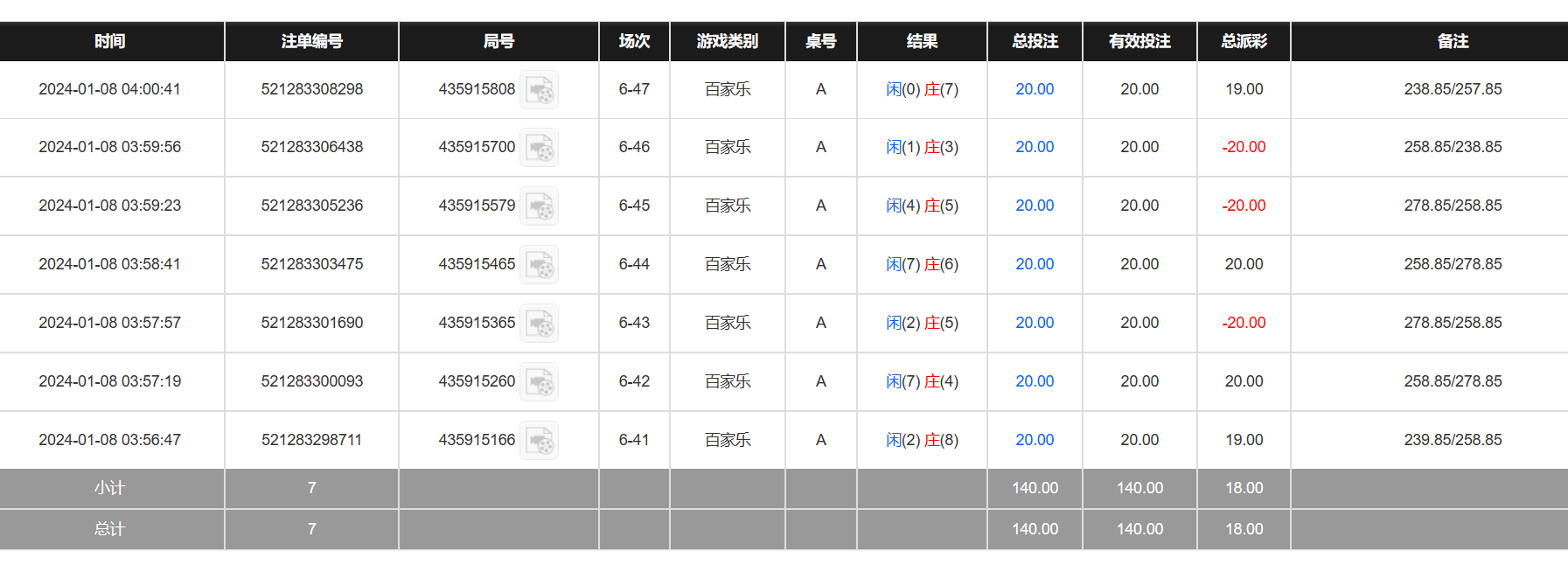The width and height of the screenshot is (1568, 565).
Task: Select the 总派彩 column header
Action: click(1244, 41)
